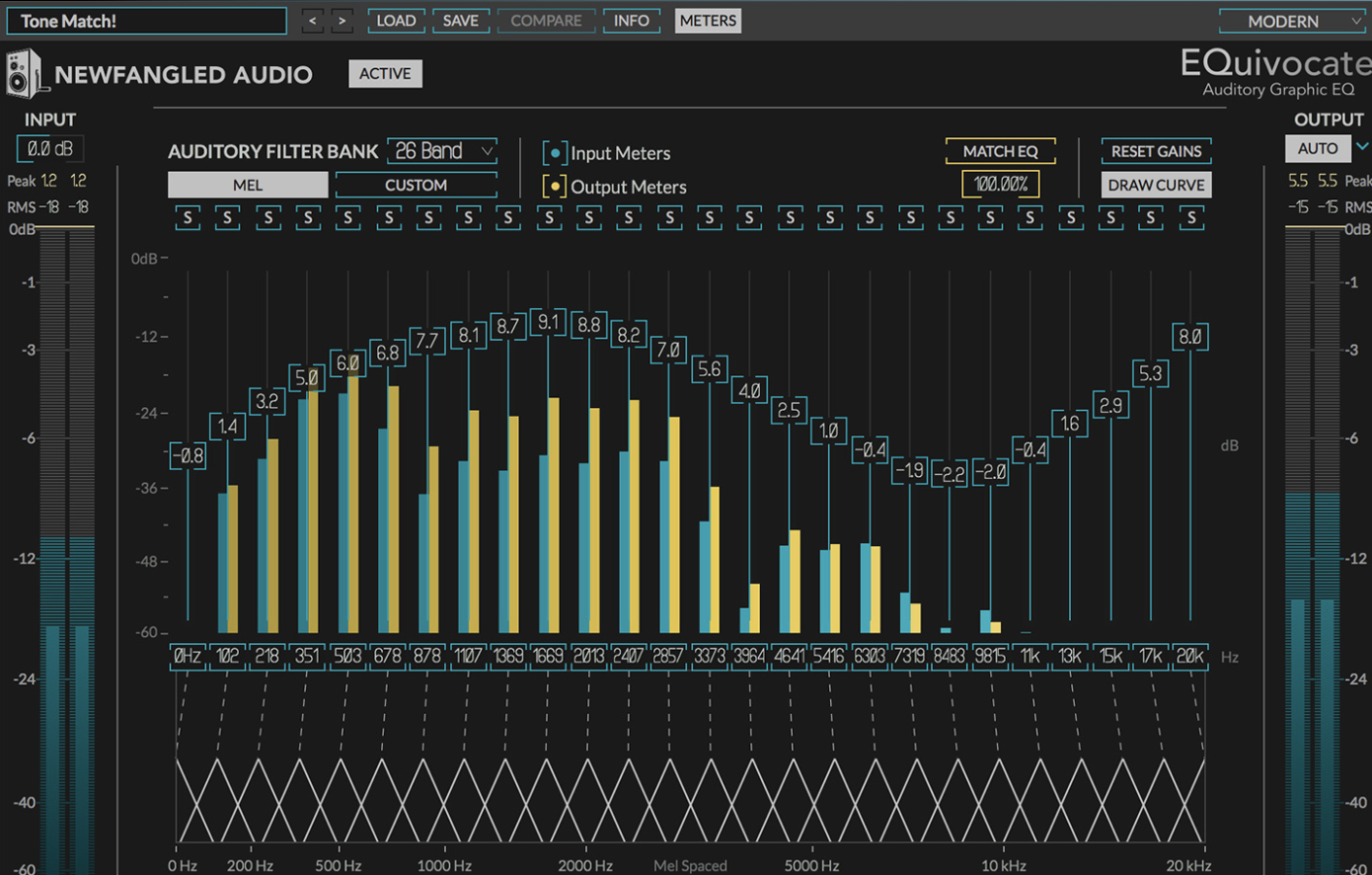Click the previous preset arrow
The width and height of the screenshot is (1372, 875).
[311, 20]
